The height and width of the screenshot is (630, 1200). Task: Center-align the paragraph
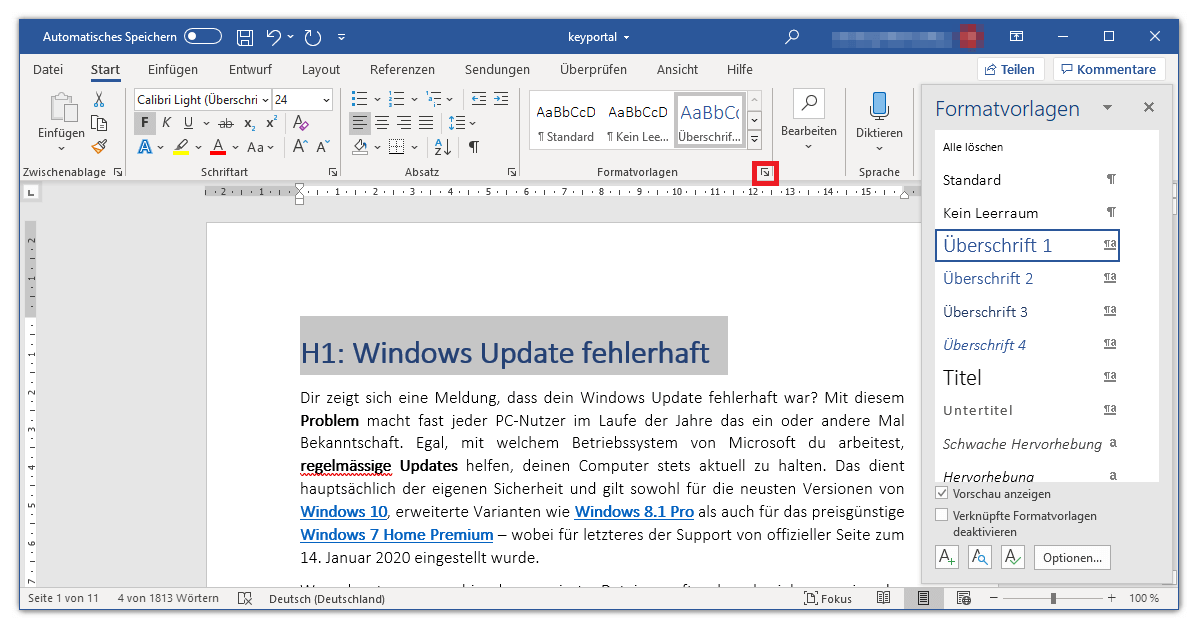(382, 123)
